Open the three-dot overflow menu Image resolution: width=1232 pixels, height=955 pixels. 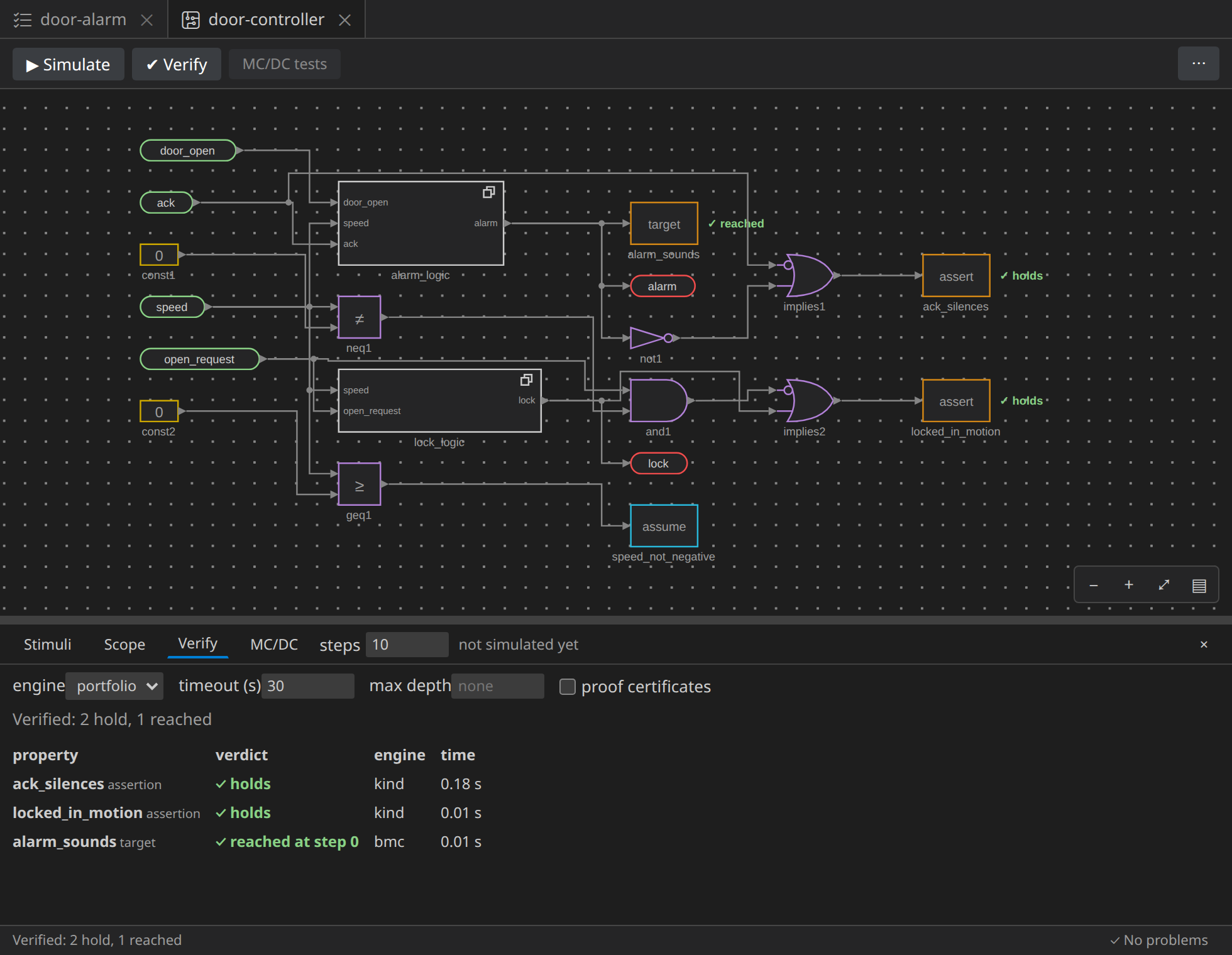1198,63
